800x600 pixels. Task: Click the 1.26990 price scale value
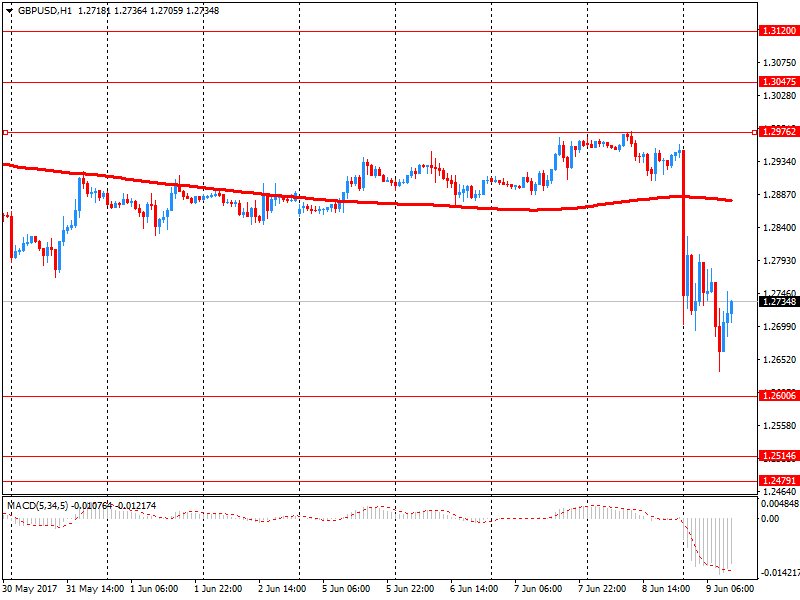(780, 327)
